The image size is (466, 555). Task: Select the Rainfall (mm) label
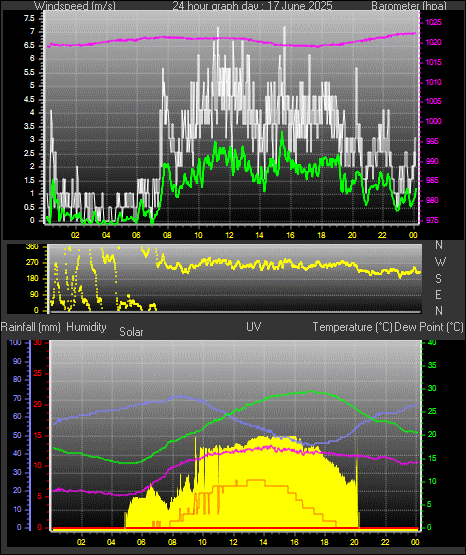point(30,327)
